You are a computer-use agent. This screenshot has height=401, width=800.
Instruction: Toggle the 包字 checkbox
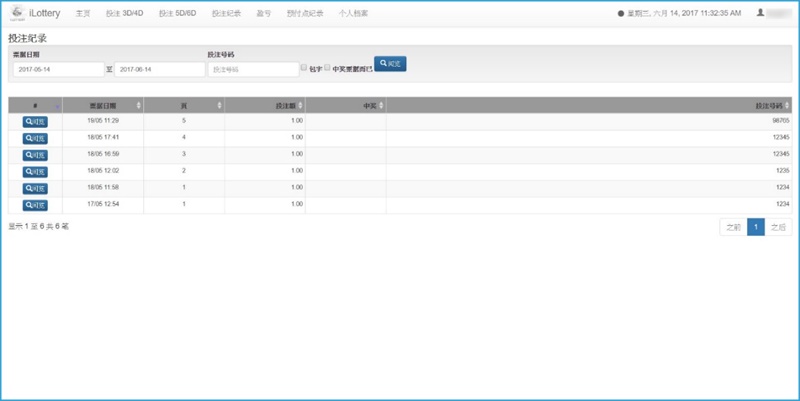coord(305,68)
